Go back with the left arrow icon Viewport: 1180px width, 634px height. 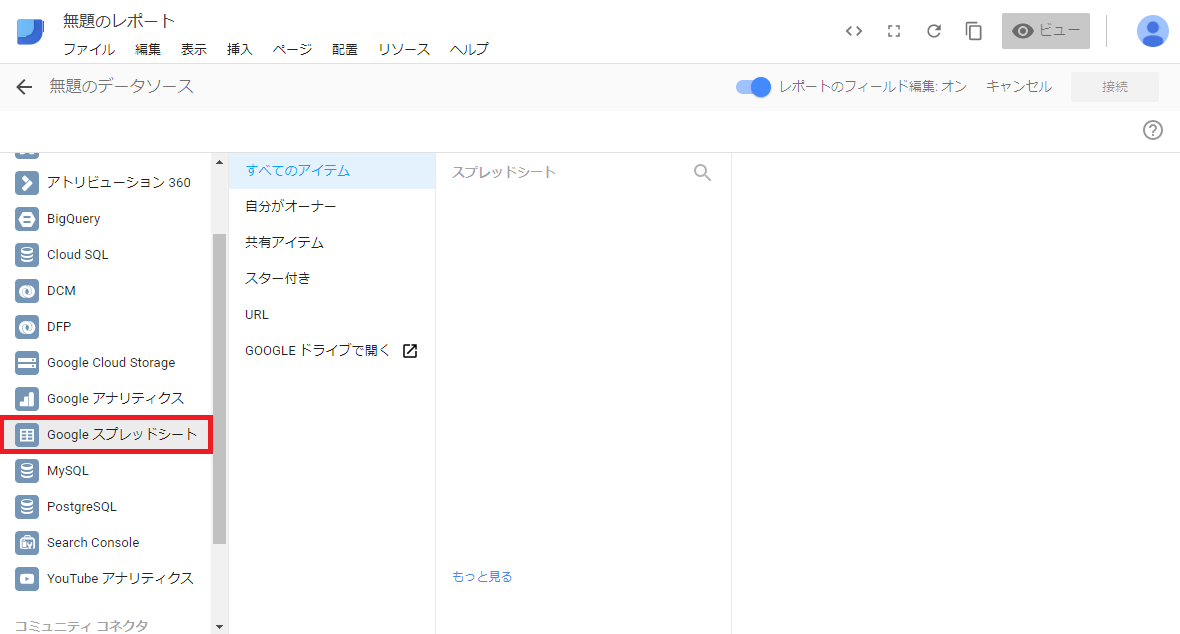(x=24, y=87)
